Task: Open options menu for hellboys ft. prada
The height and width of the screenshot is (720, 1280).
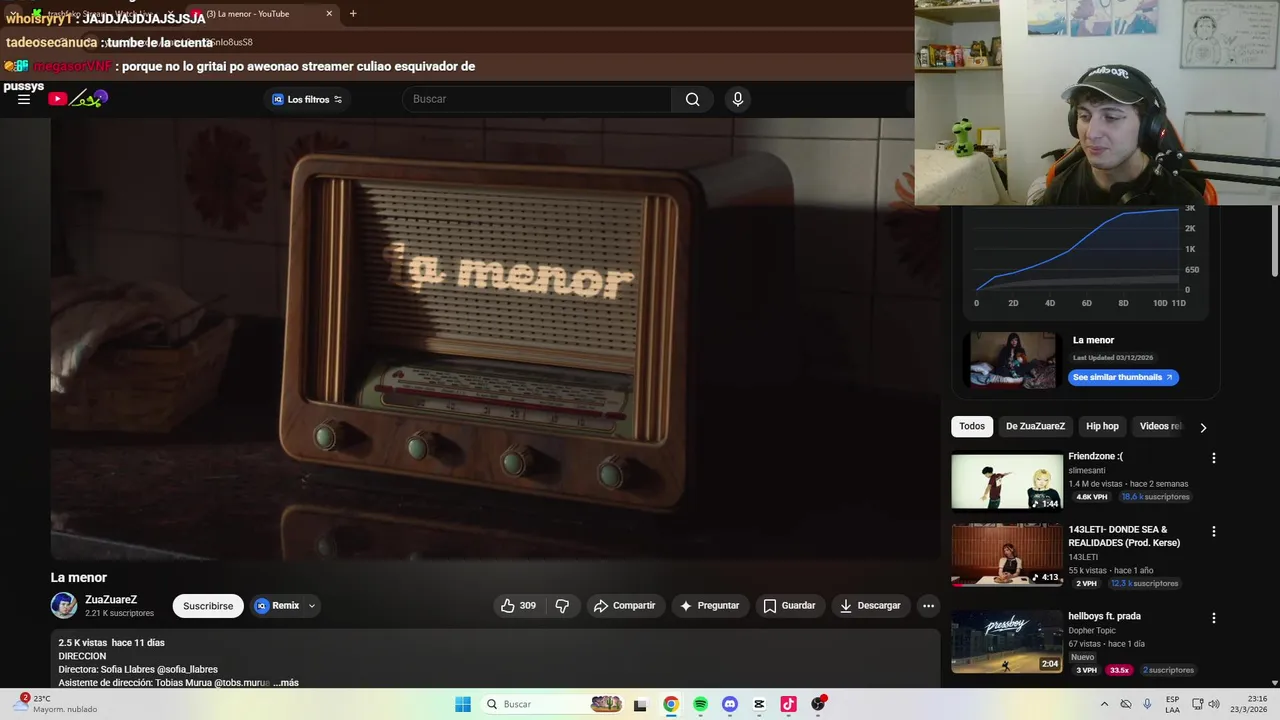Action: coord(1214,618)
